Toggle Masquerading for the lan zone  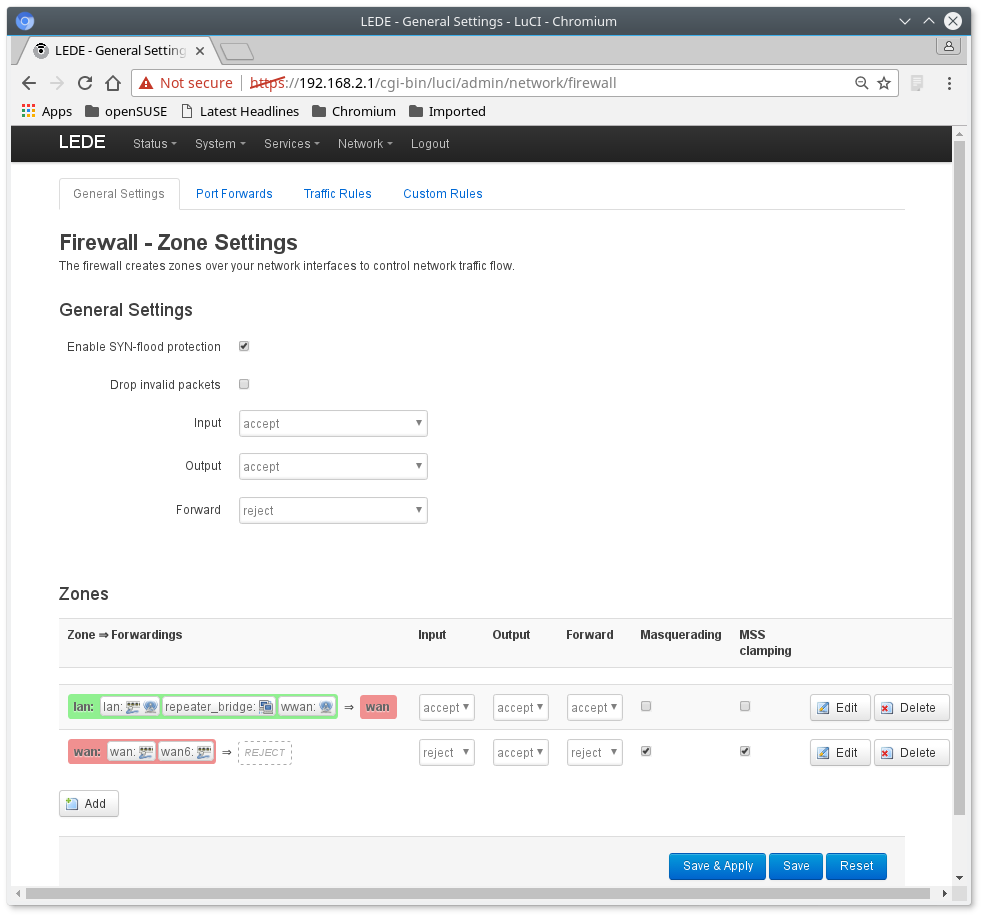point(646,706)
